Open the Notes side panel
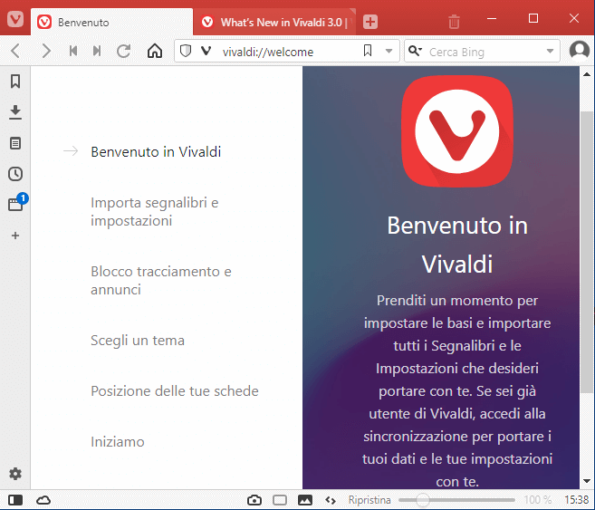595x510 pixels. 15,143
